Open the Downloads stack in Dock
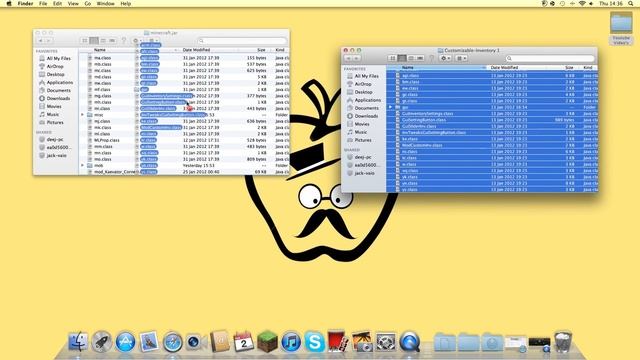The image size is (640, 360). pyautogui.click(x=492, y=342)
